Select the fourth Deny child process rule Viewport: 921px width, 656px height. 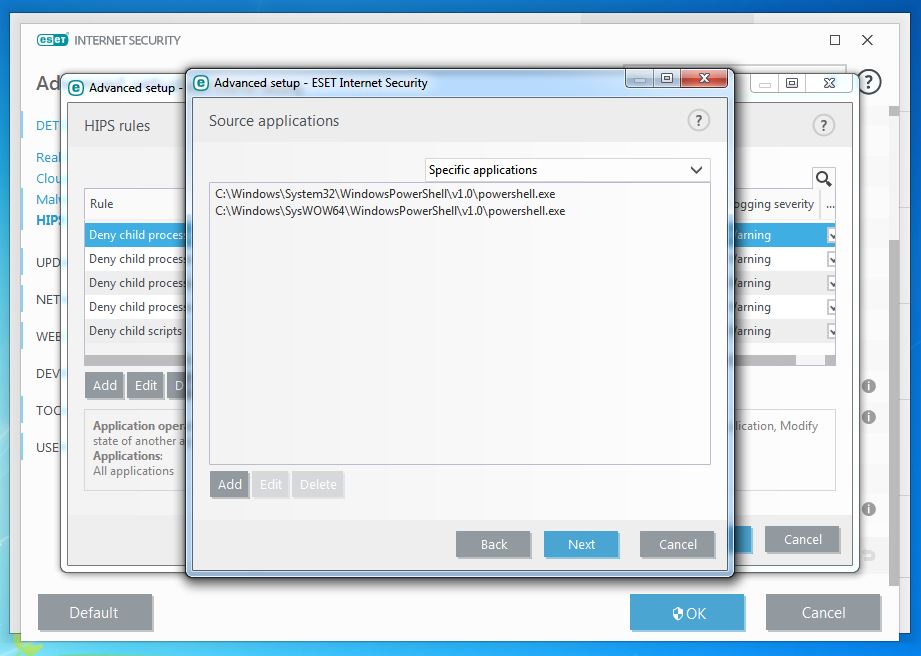136,307
